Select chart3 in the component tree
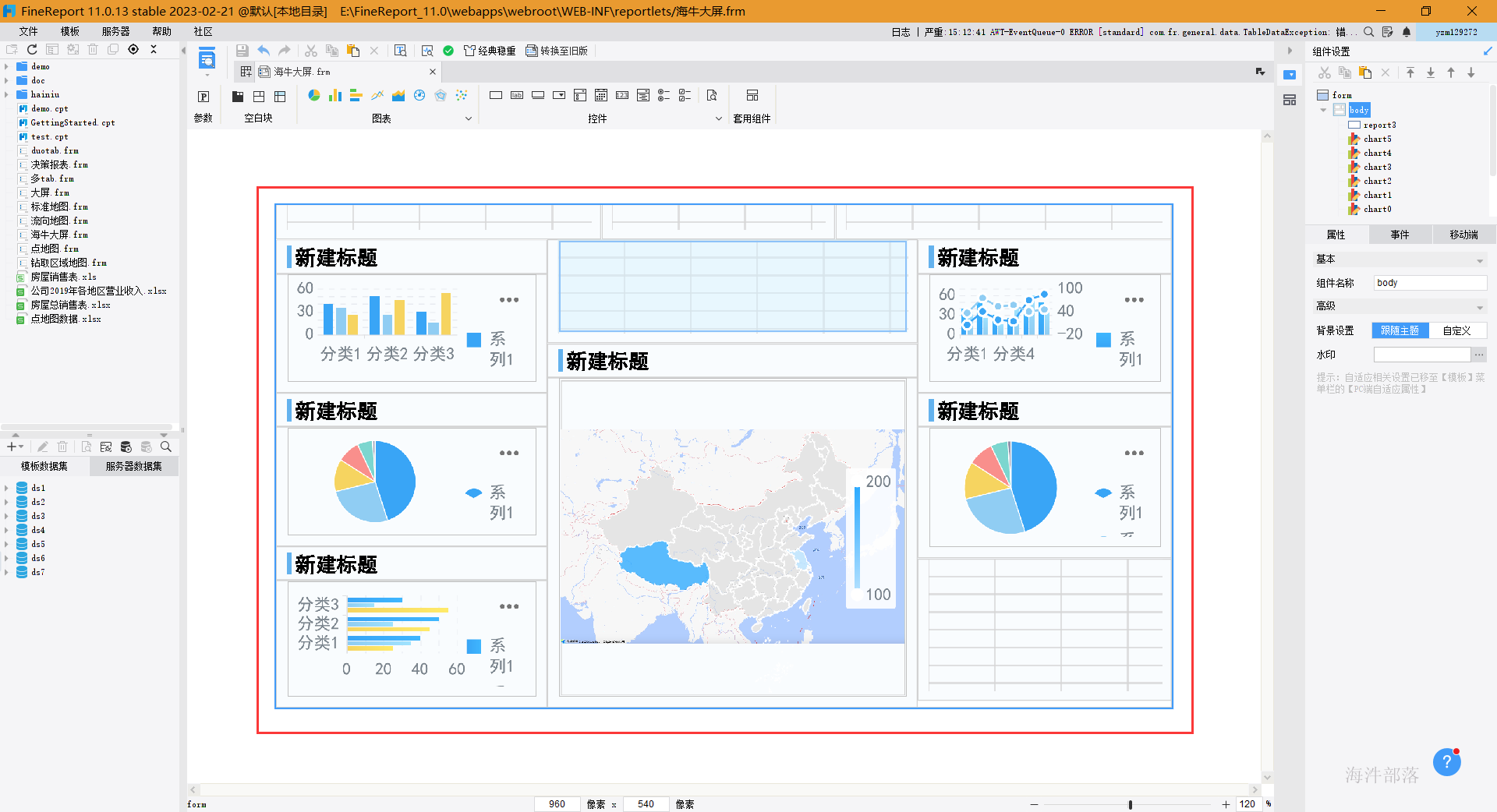Image resolution: width=1497 pixels, height=812 pixels. pos(1377,167)
